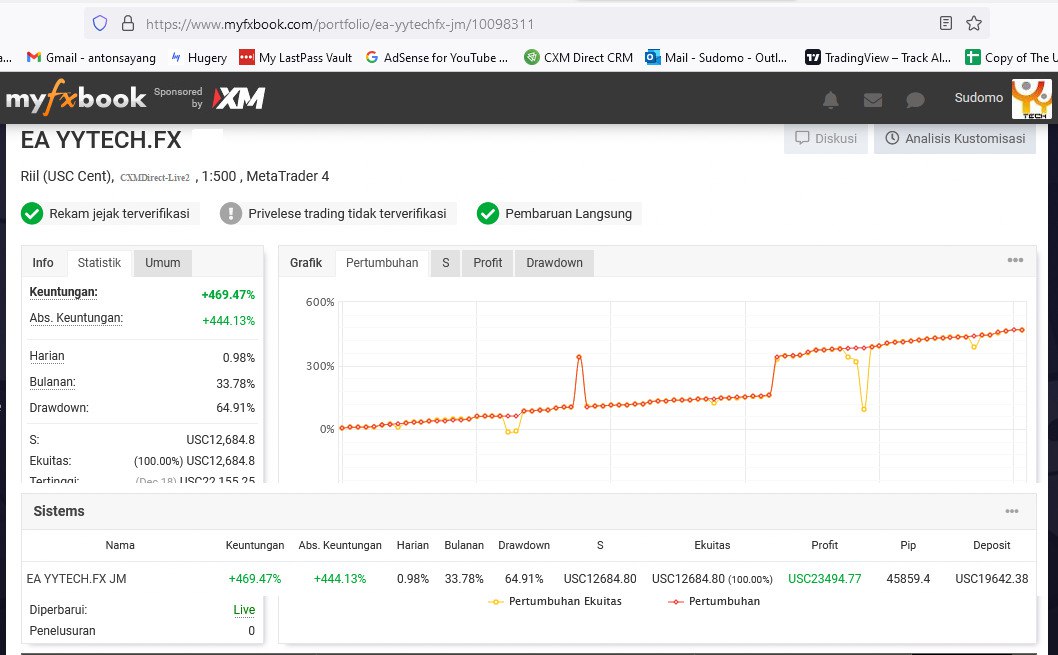Open the Sistems panel ellipsis menu
Screen dimensions: 1058x655
[x=1011, y=511]
